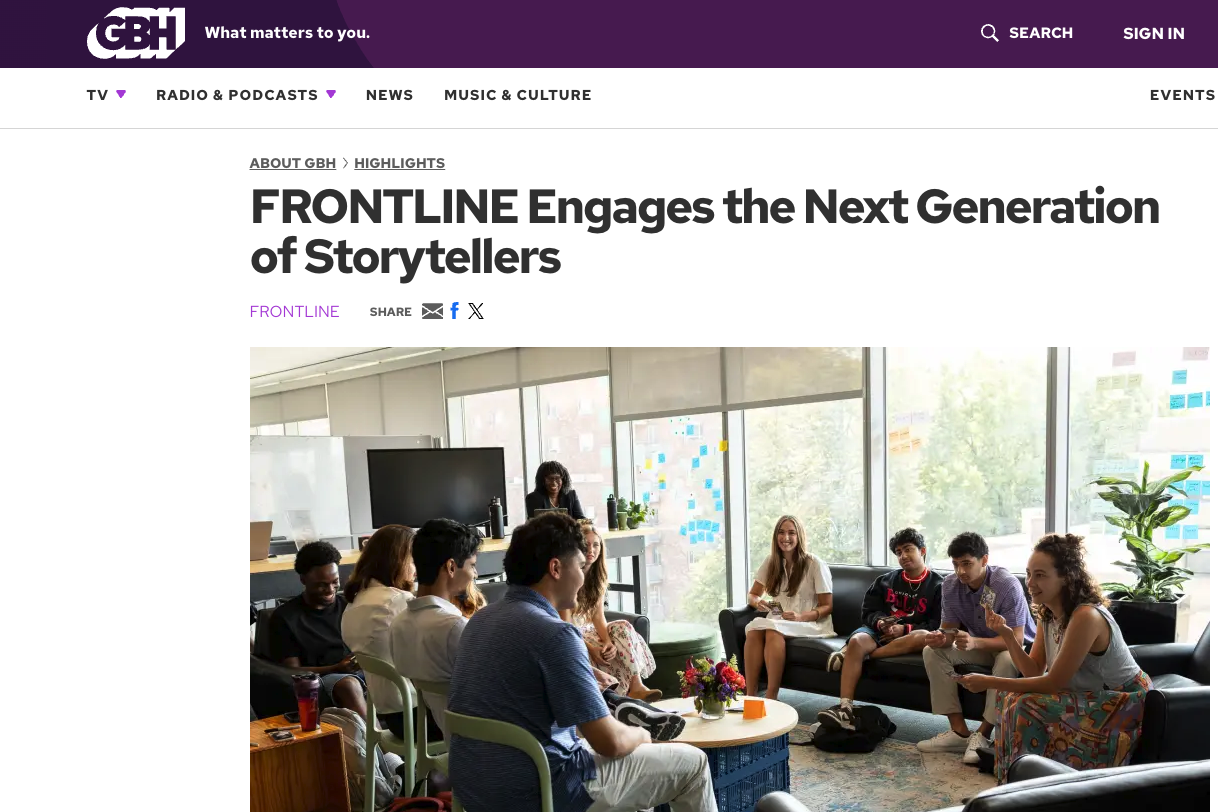Share the article on Facebook

(454, 311)
